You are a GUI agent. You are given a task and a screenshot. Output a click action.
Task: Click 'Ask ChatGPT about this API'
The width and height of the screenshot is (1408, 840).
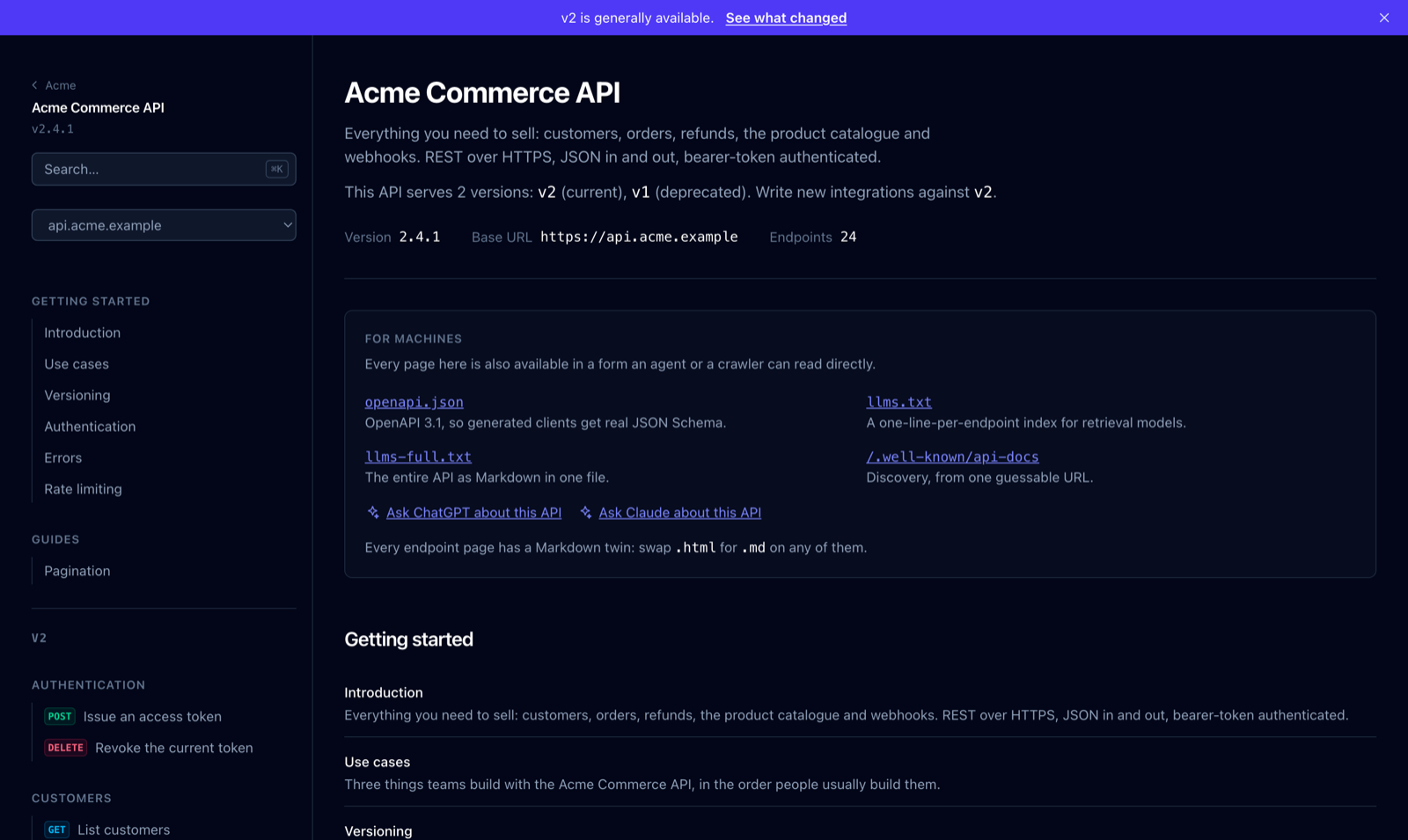(x=473, y=513)
